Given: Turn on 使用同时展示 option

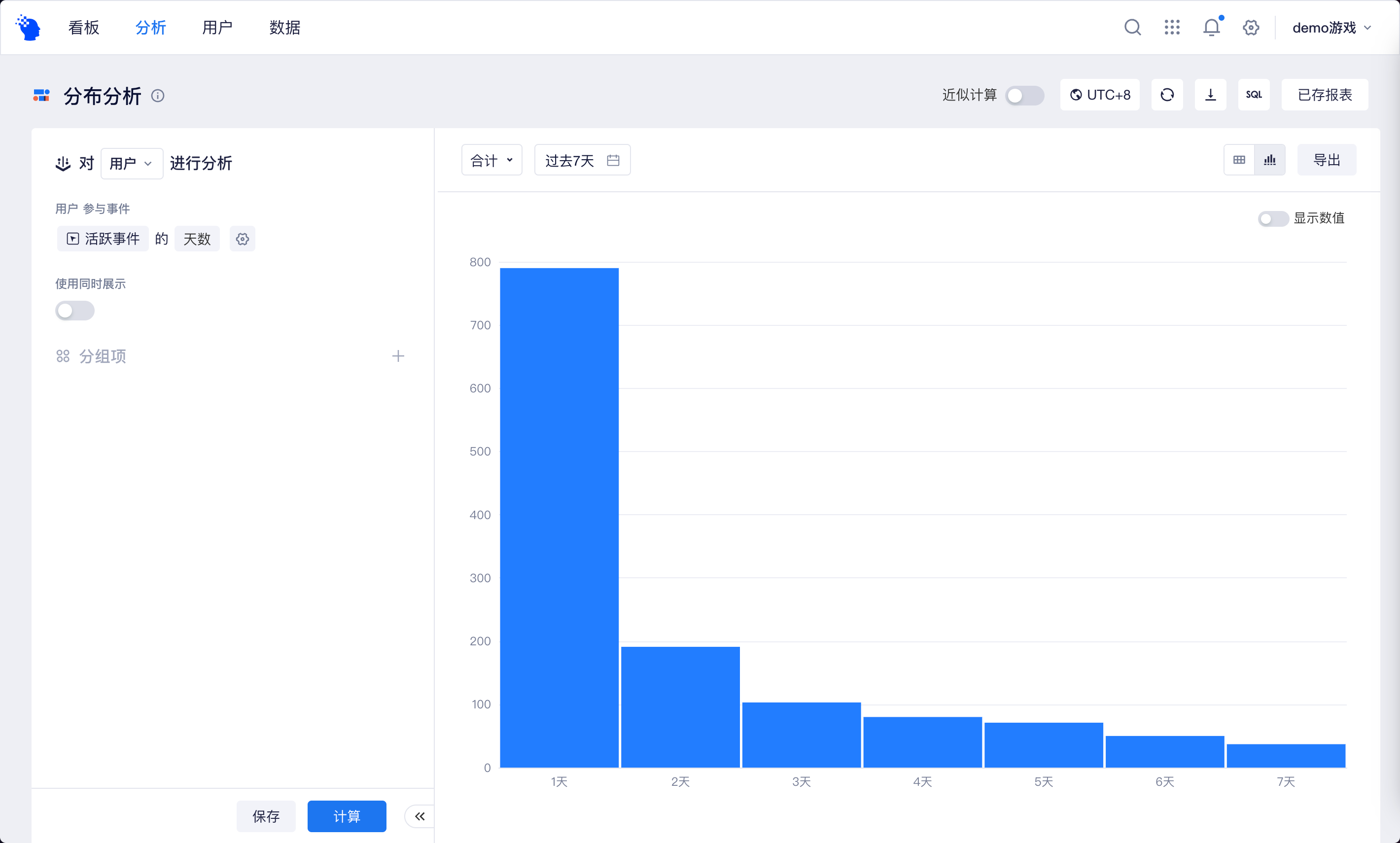Looking at the screenshot, I should click(74, 311).
